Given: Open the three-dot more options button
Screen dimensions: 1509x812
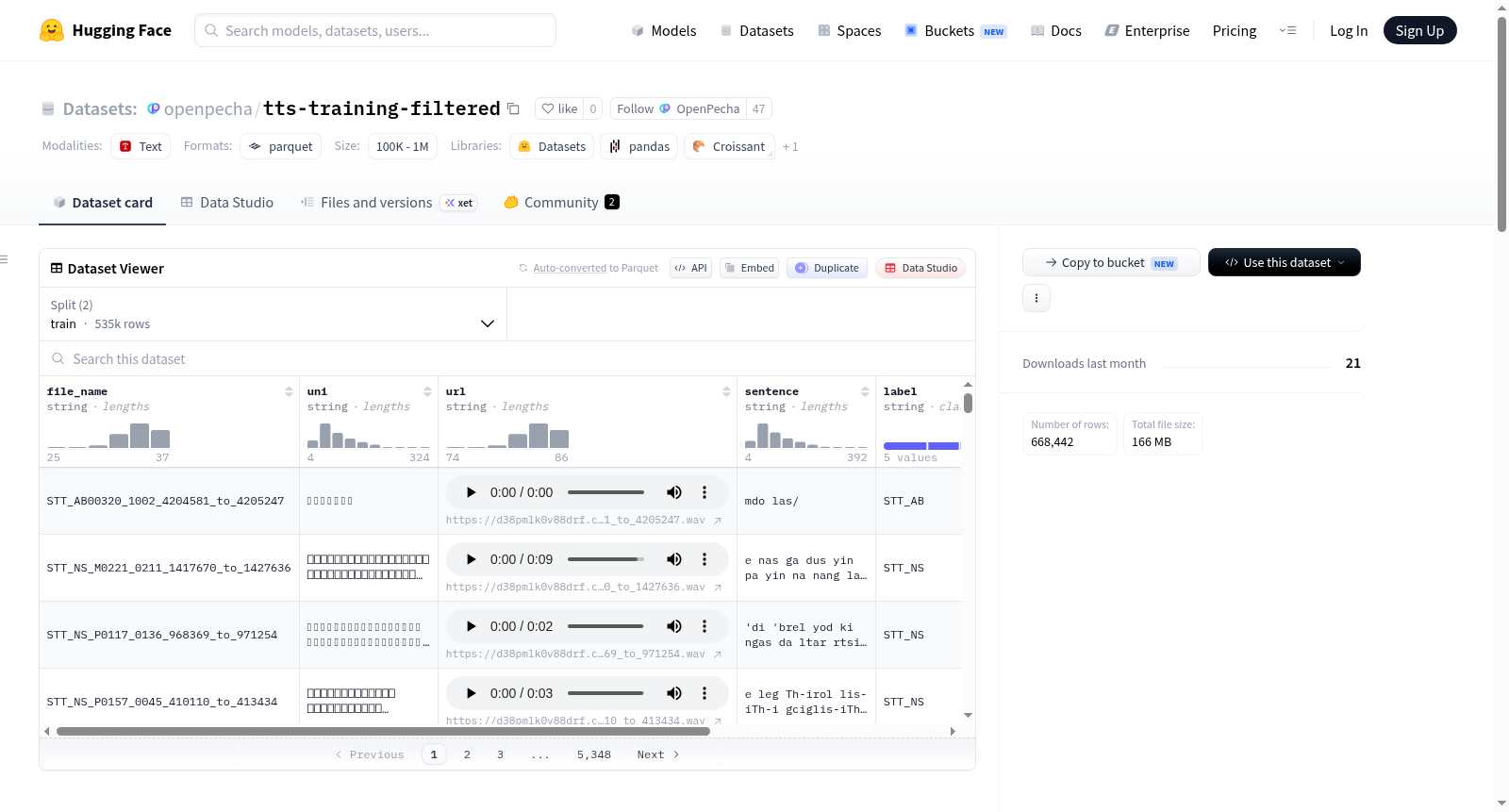Looking at the screenshot, I should click(1036, 298).
